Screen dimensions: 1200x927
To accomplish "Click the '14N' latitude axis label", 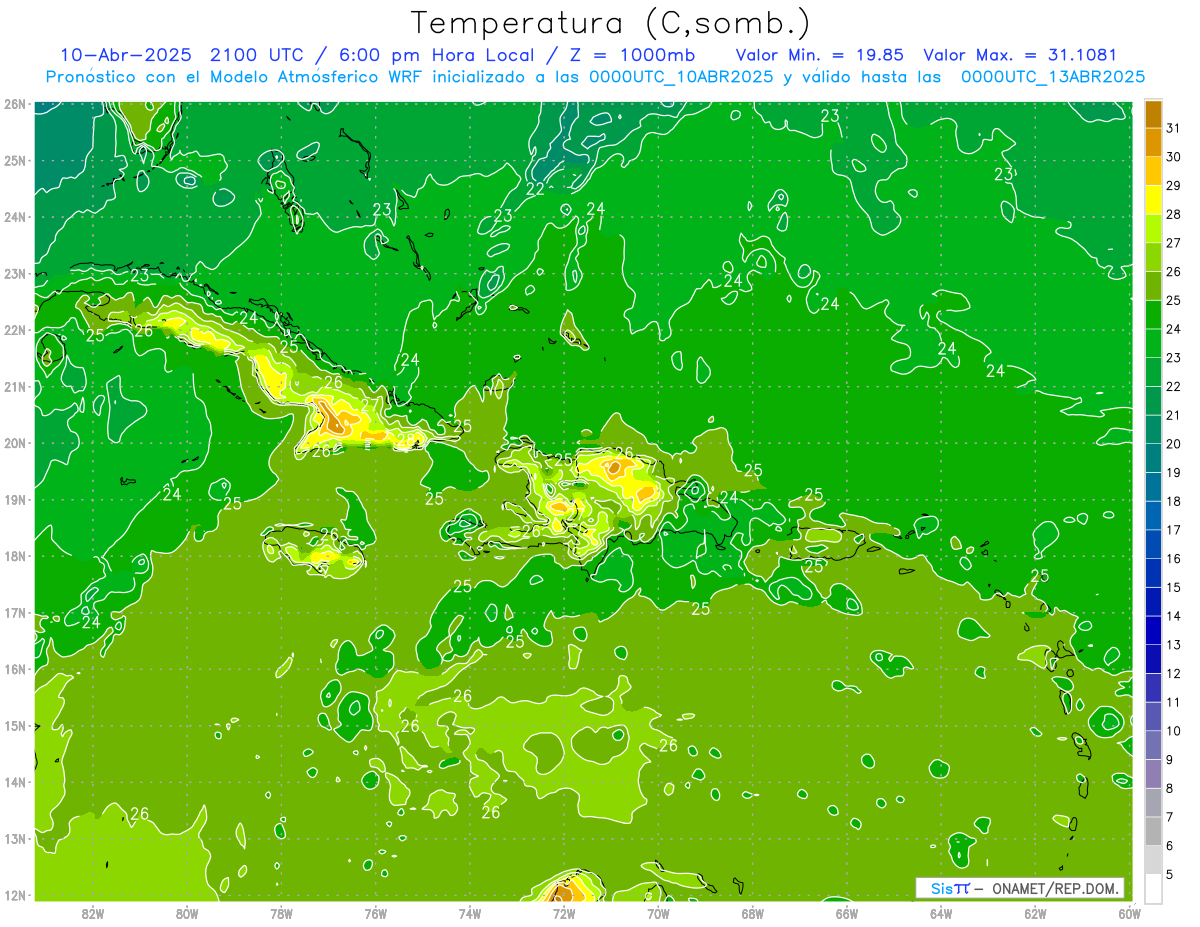I will pos(15,782).
